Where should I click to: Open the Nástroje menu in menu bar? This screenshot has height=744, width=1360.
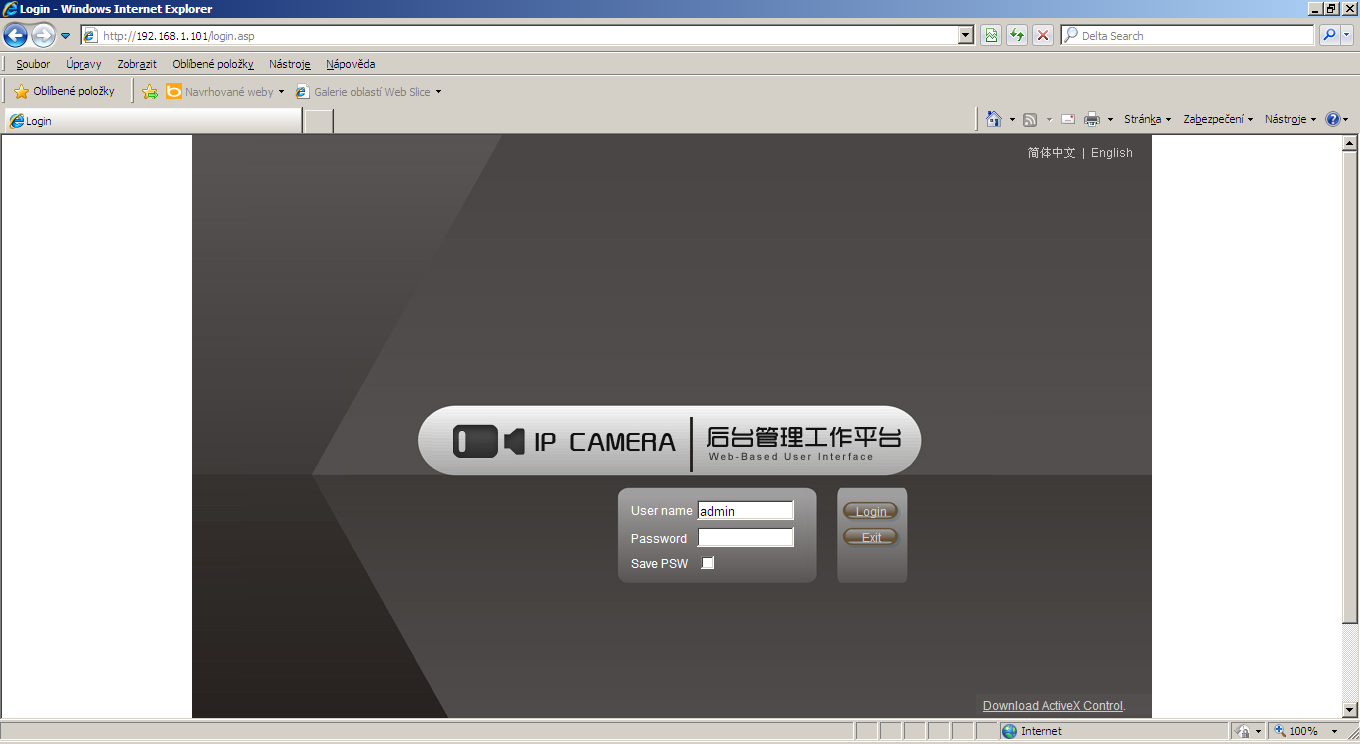click(290, 64)
